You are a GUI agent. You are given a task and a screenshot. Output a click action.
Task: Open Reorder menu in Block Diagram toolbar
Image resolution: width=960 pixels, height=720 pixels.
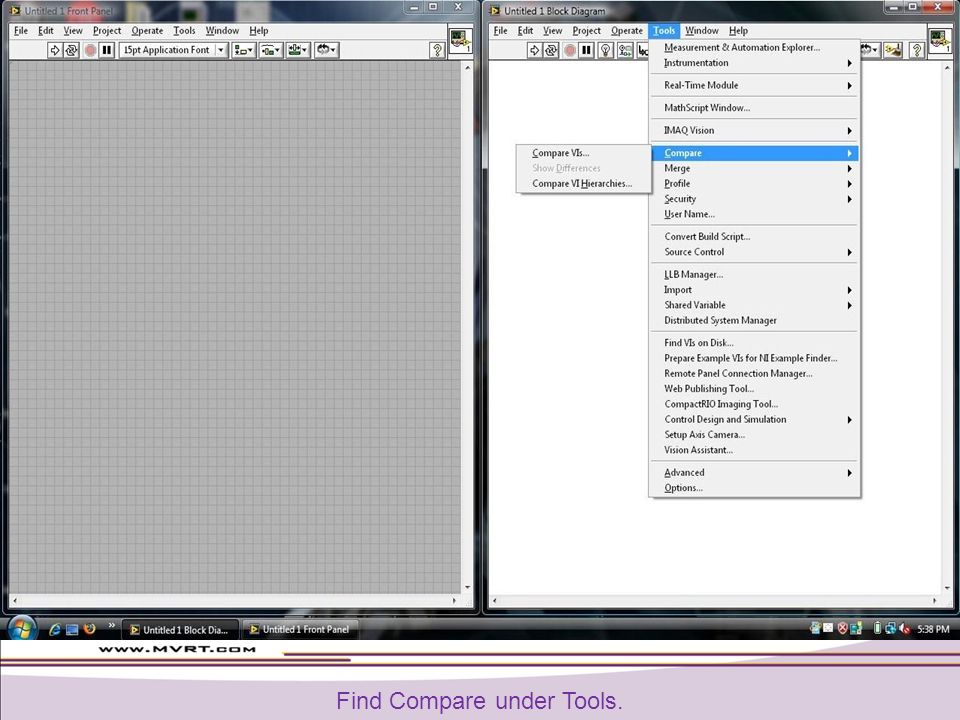(x=870, y=50)
